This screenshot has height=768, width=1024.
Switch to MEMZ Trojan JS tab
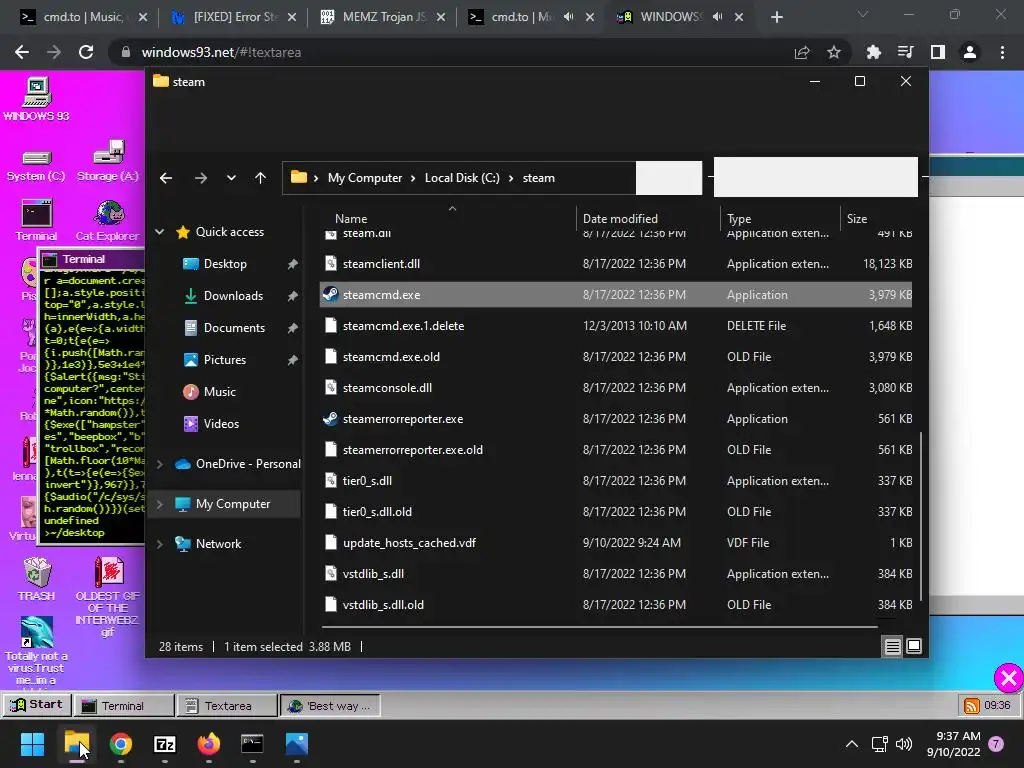pyautogui.click(x=384, y=17)
